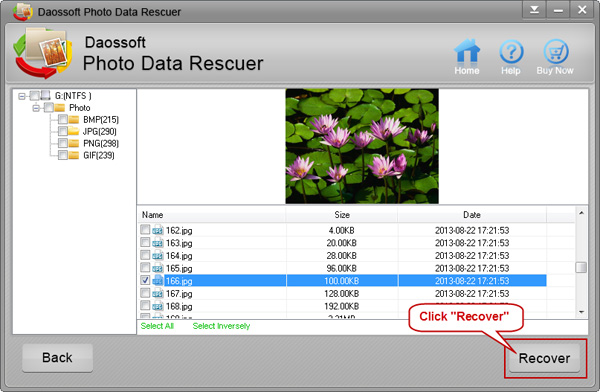
Task: Click the file list scrollbar up arrow
Action: [x=581, y=213]
